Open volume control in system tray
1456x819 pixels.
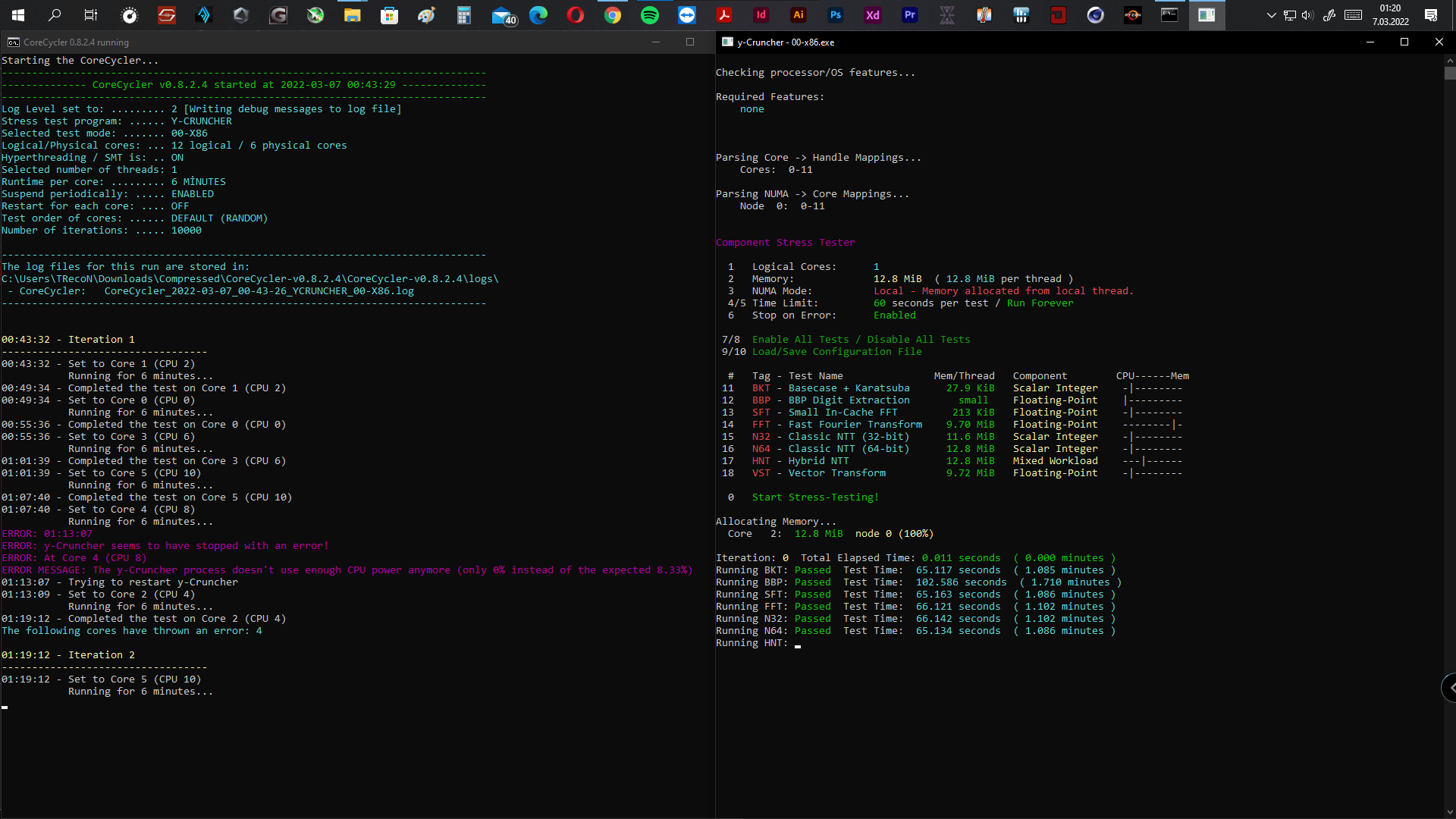click(1307, 15)
